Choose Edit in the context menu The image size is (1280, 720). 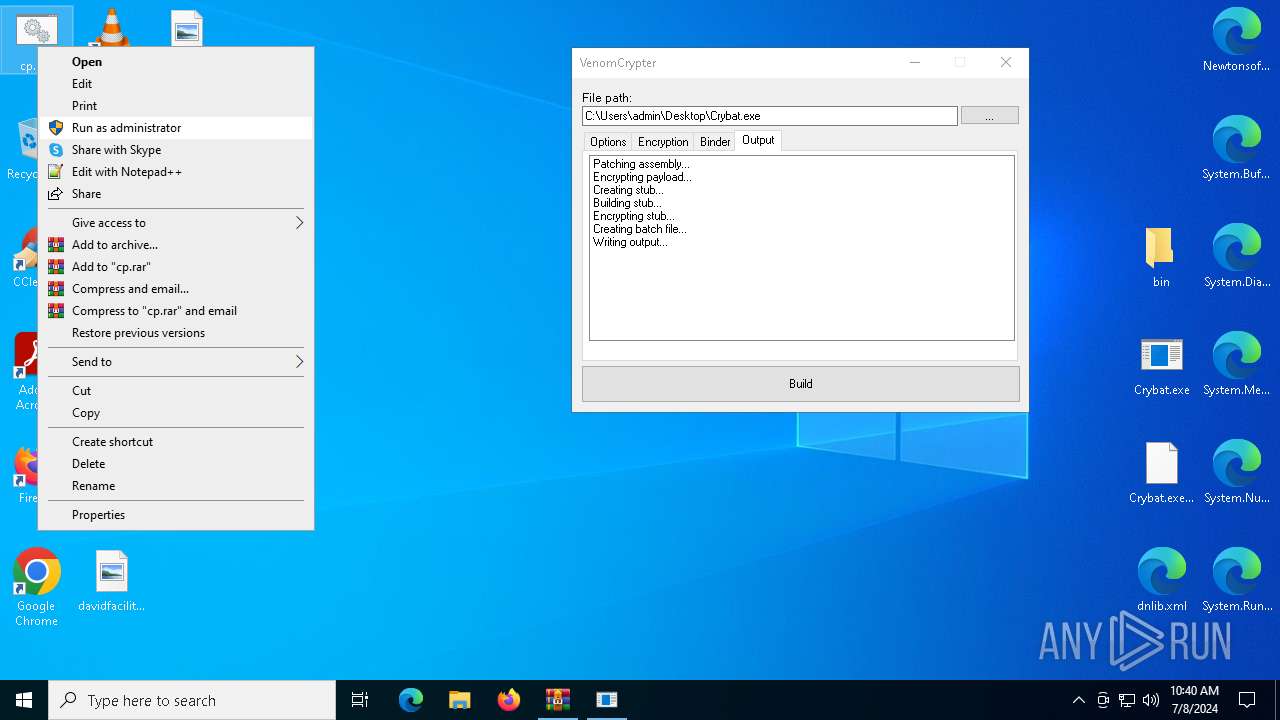click(176, 84)
